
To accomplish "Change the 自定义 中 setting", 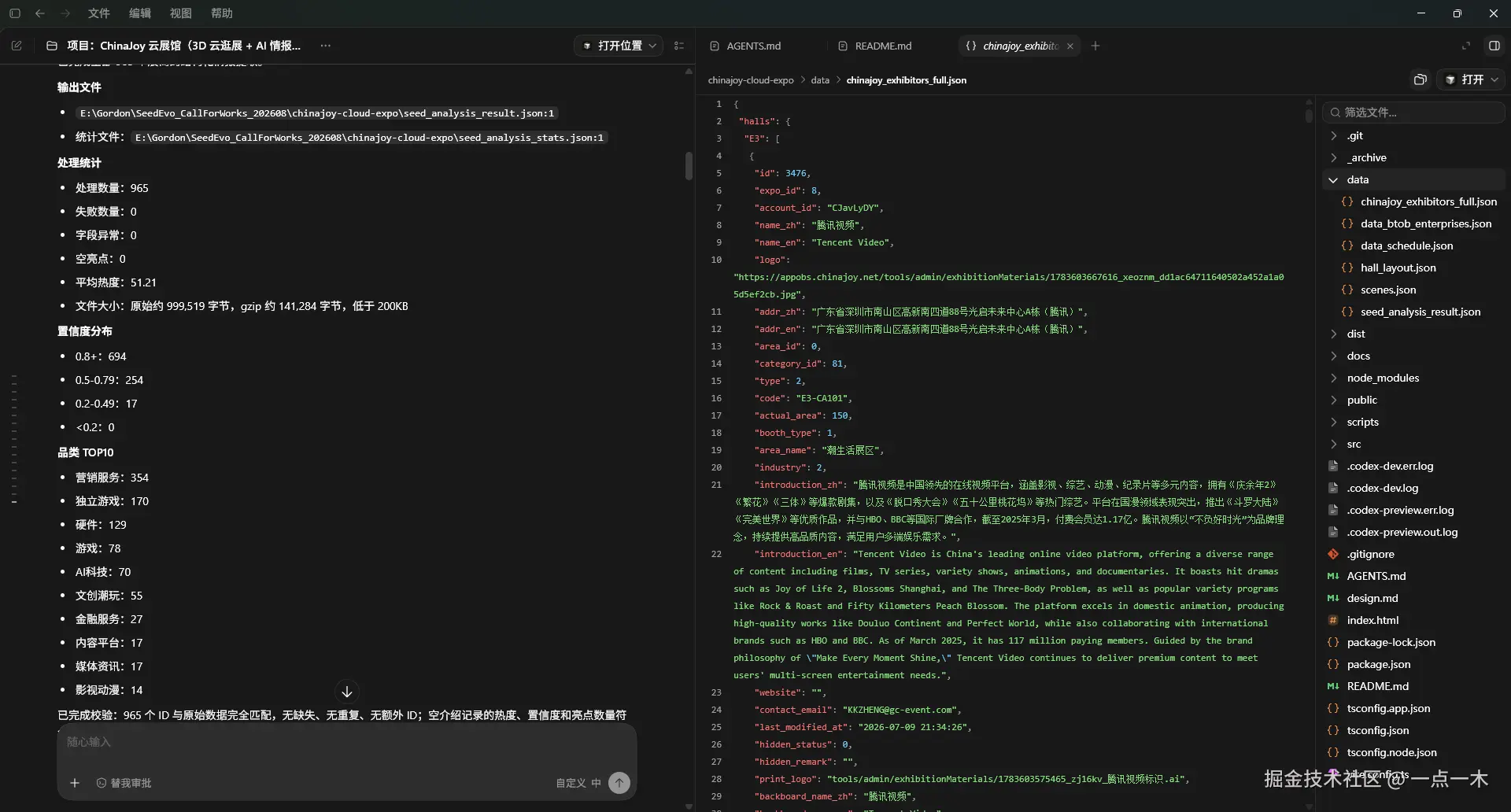I will 578,783.
